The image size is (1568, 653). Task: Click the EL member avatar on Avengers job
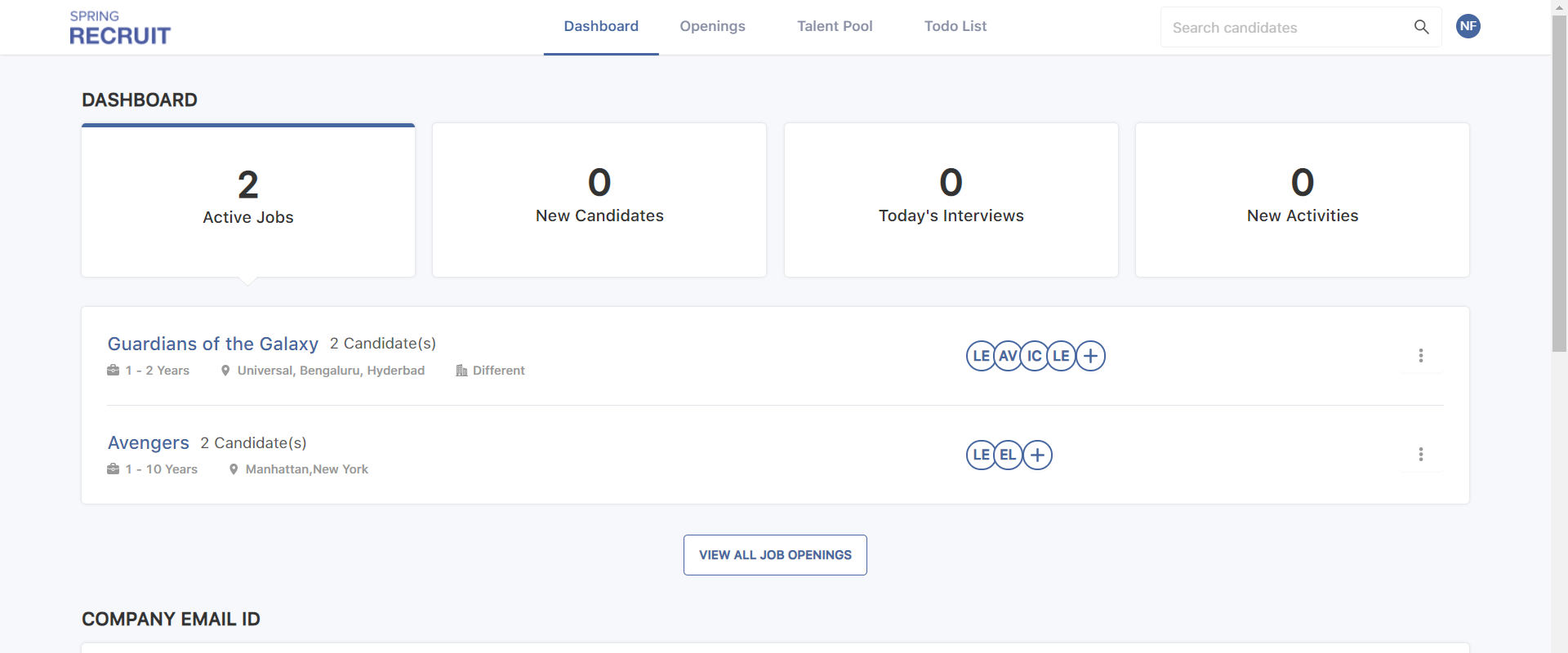click(1008, 455)
